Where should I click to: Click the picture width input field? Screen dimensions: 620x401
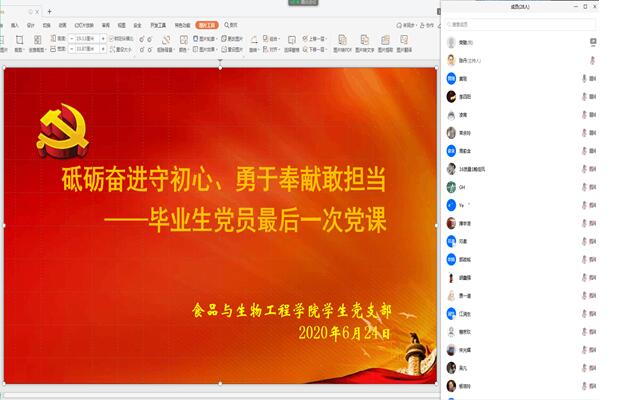click(87, 49)
